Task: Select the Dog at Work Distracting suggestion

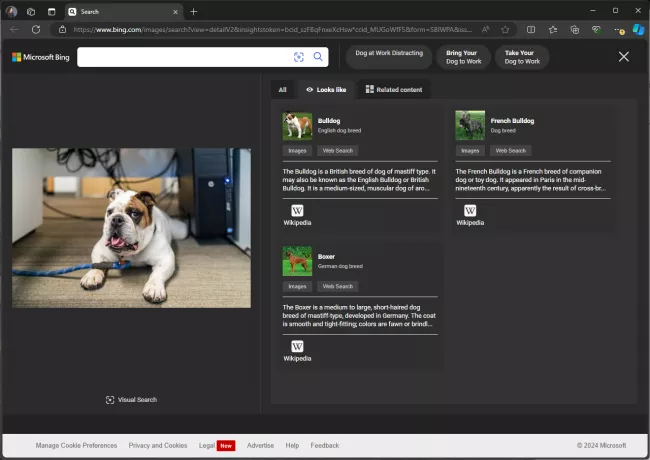Action: pos(389,53)
